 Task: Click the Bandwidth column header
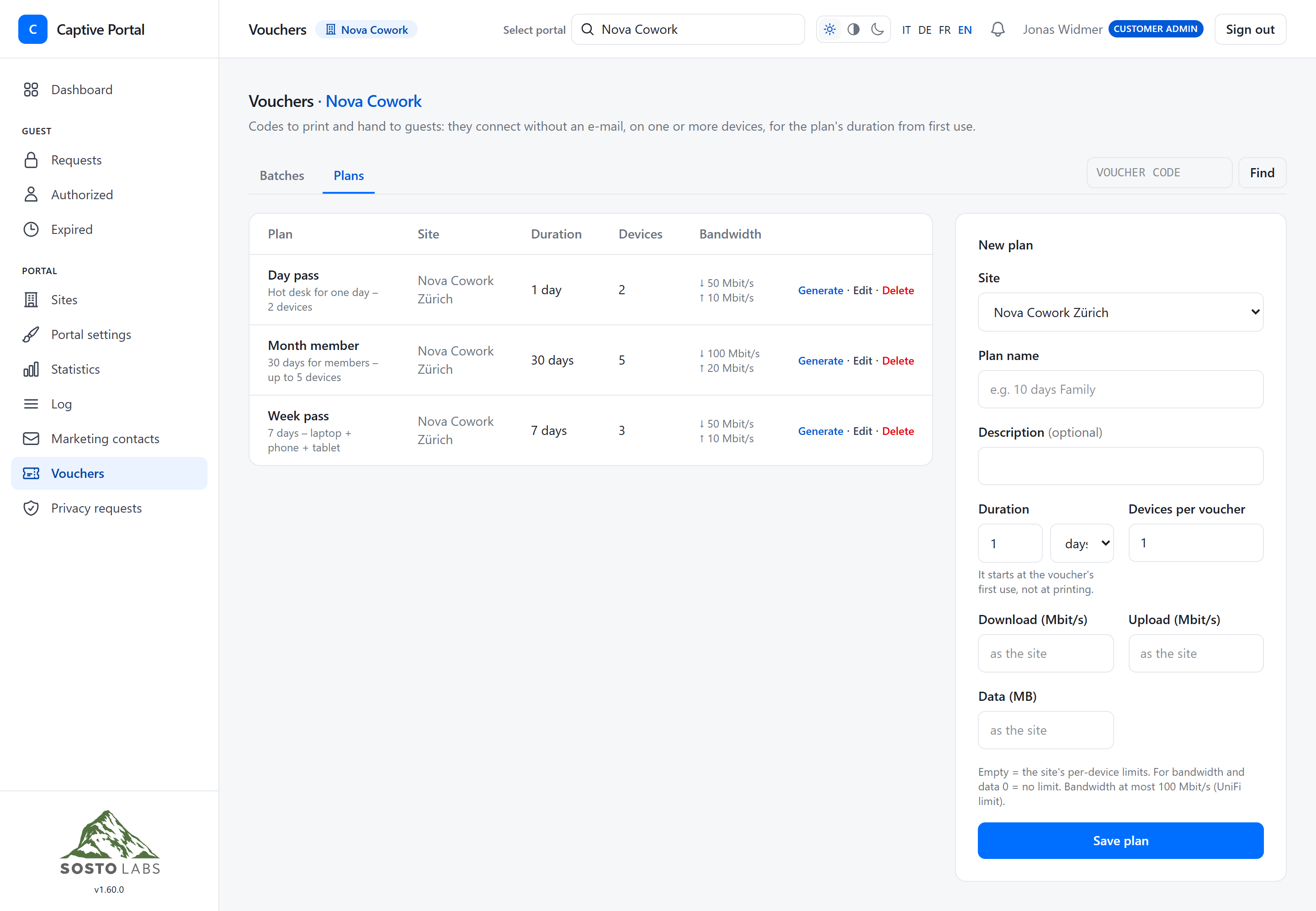coord(730,234)
